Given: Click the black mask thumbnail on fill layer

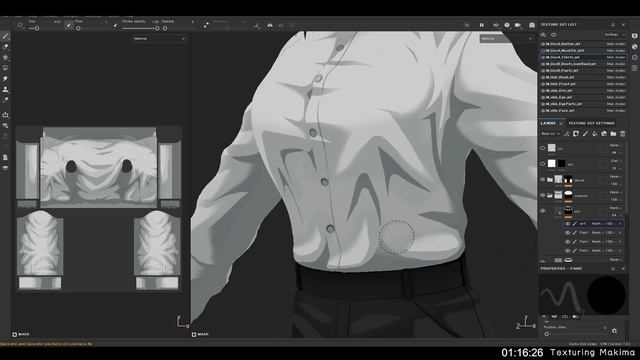Looking at the screenshot, I should pyautogui.click(x=562, y=164).
